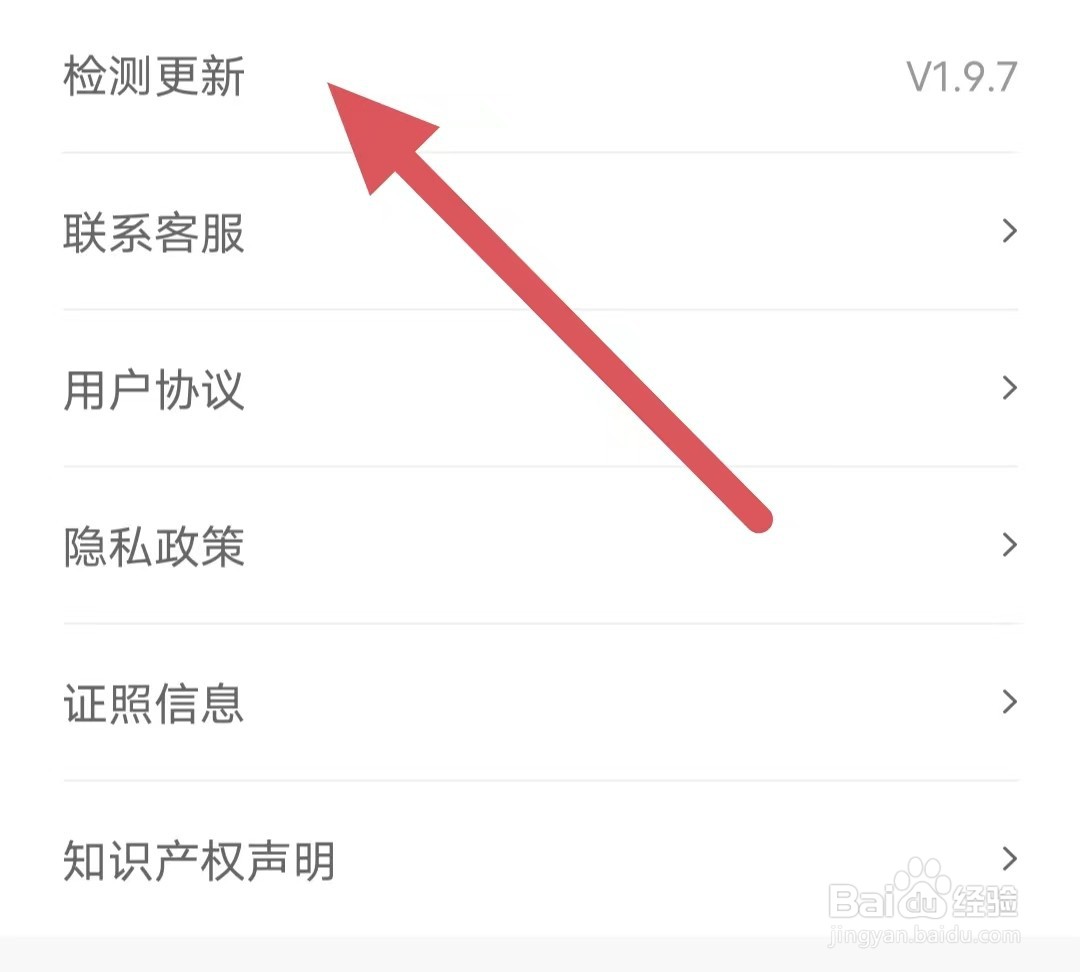Tap the gray strip below the list
The width and height of the screenshot is (1080, 972).
pos(540,954)
